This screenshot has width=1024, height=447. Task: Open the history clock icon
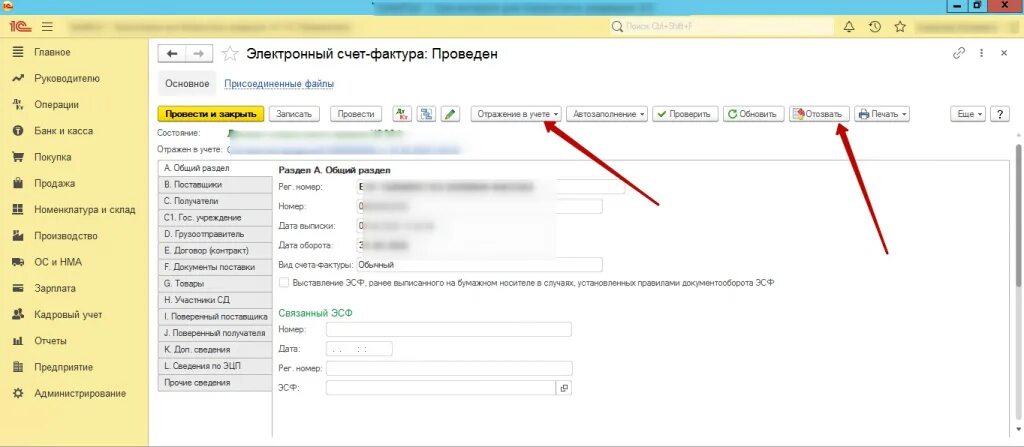click(x=874, y=27)
